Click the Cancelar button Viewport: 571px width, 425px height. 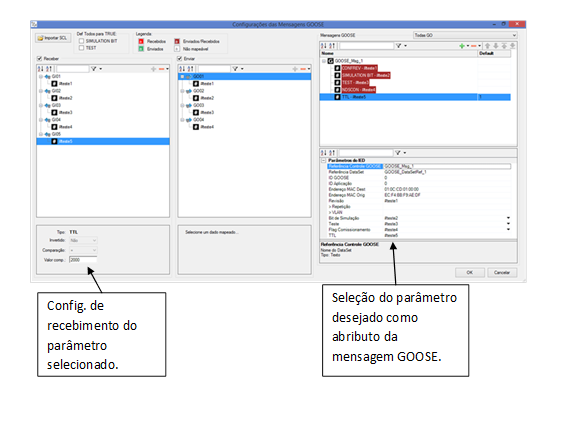tap(502, 272)
